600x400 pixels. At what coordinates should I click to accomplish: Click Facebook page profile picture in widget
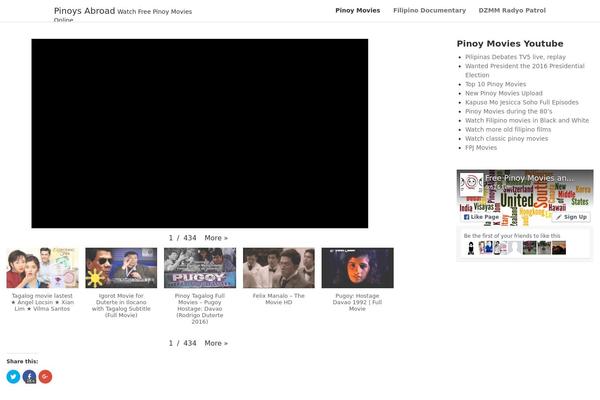tap(471, 184)
